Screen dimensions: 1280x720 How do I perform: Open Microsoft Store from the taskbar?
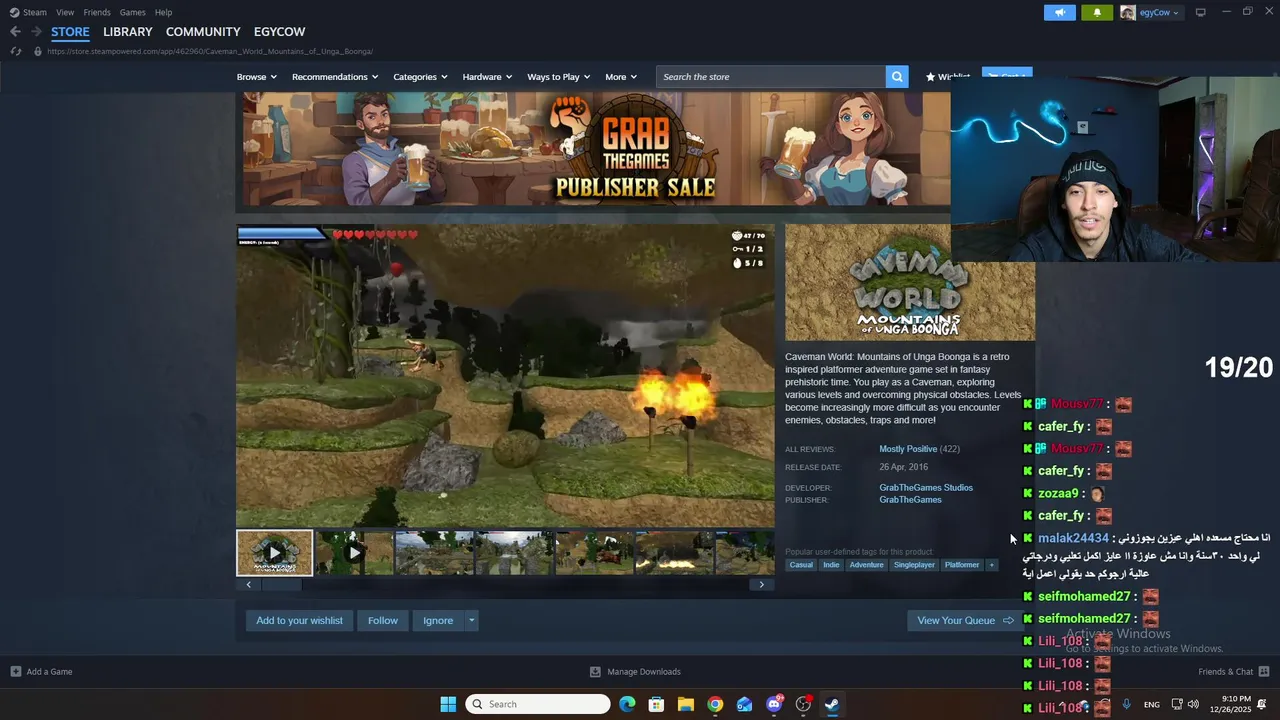point(656,704)
